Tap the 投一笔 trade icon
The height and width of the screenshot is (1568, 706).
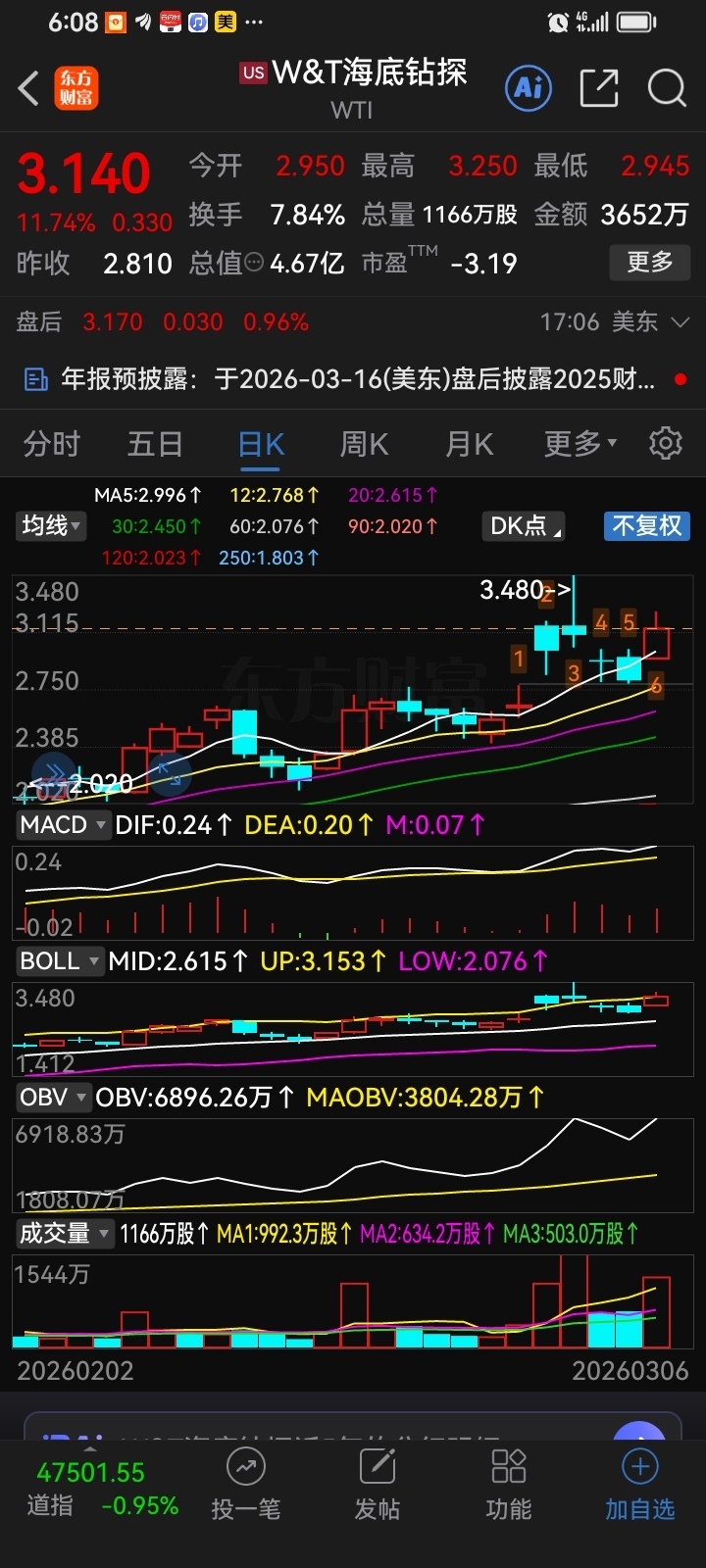tap(245, 1468)
